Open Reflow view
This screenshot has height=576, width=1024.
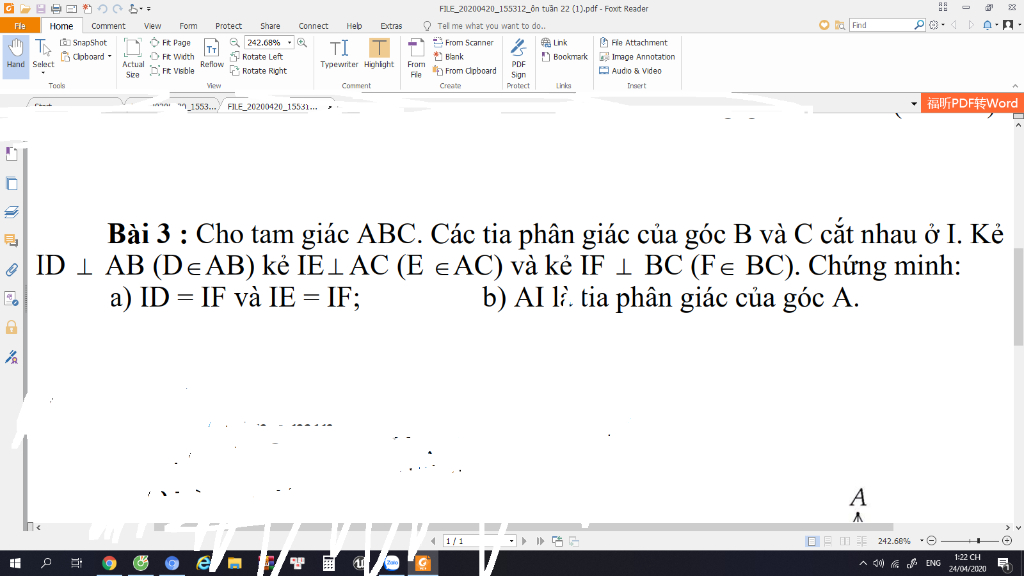(212, 54)
